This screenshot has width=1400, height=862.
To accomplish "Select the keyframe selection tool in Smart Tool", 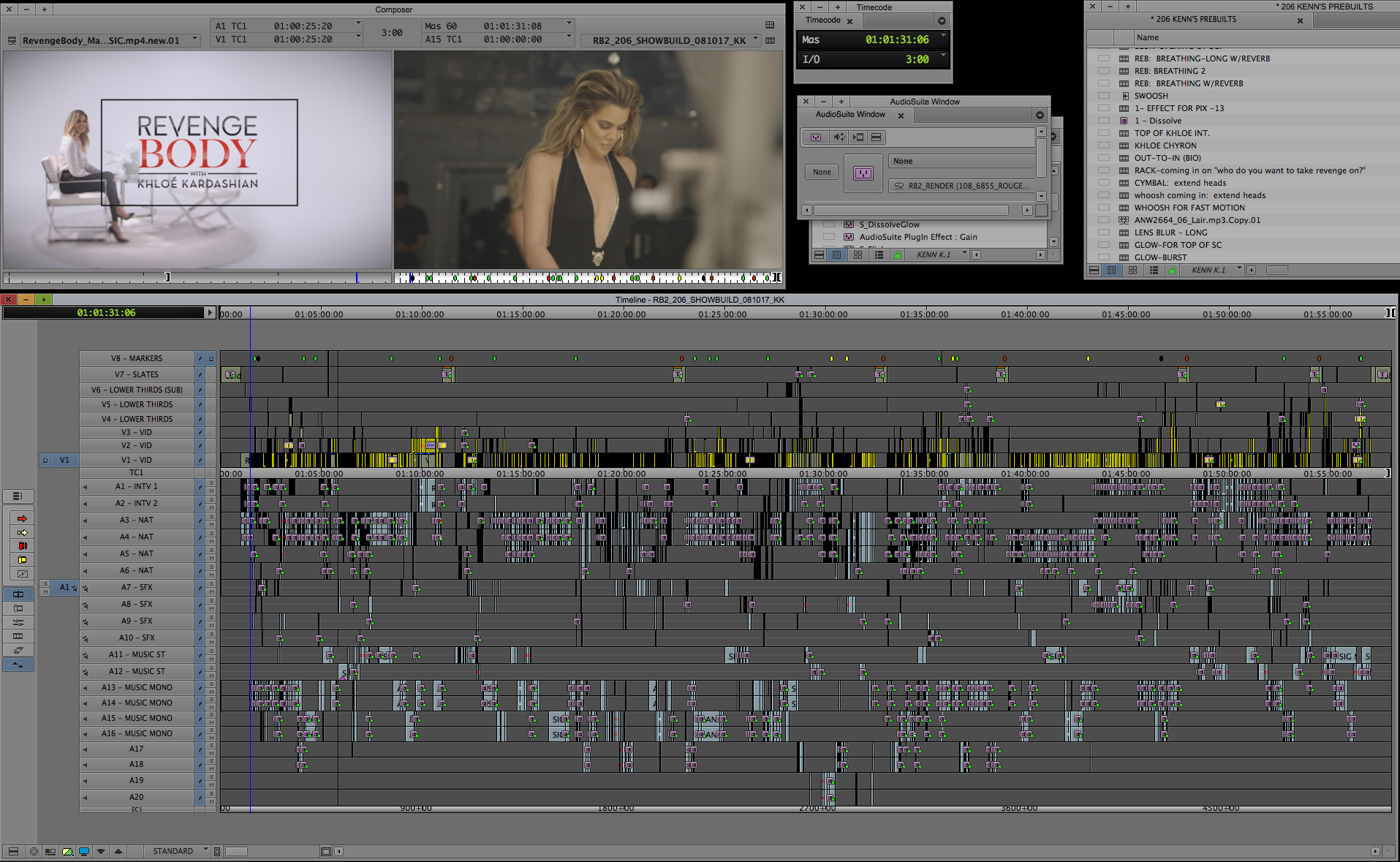I will [22, 574].
